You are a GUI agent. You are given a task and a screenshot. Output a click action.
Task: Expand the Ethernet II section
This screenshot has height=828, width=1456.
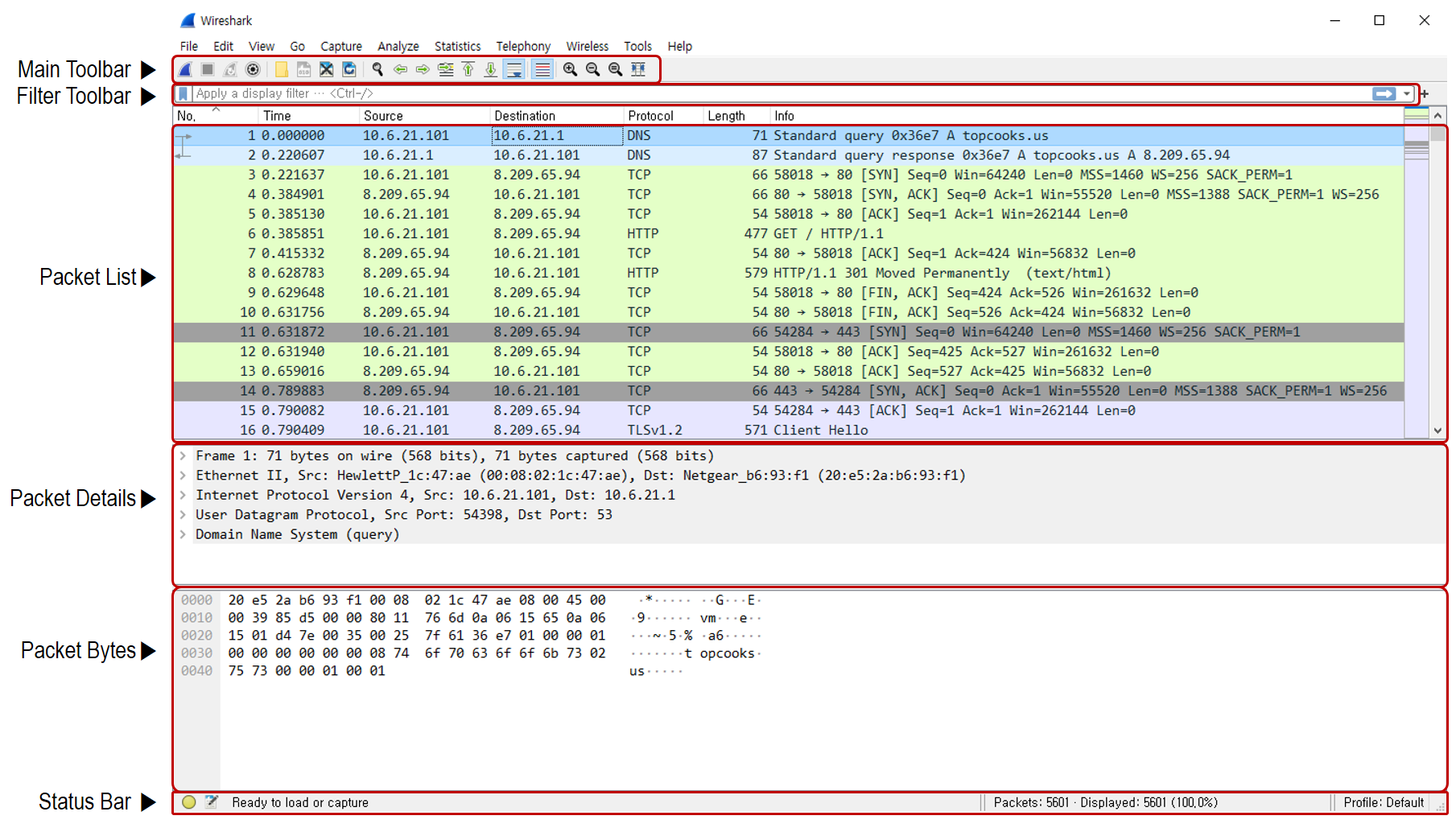183,476
